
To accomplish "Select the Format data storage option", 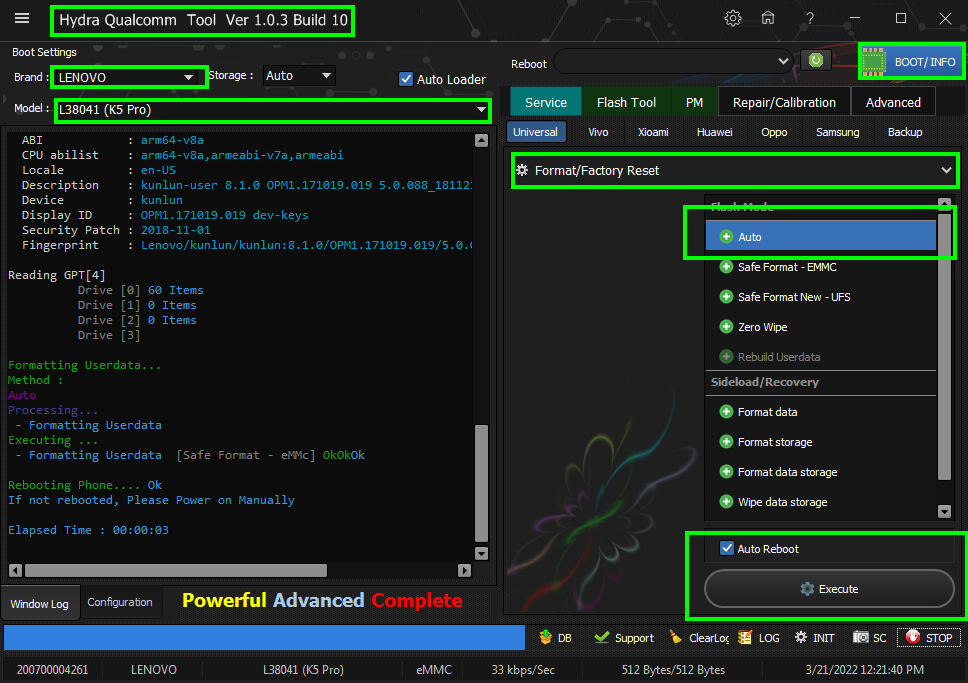I will pos(820,472).
